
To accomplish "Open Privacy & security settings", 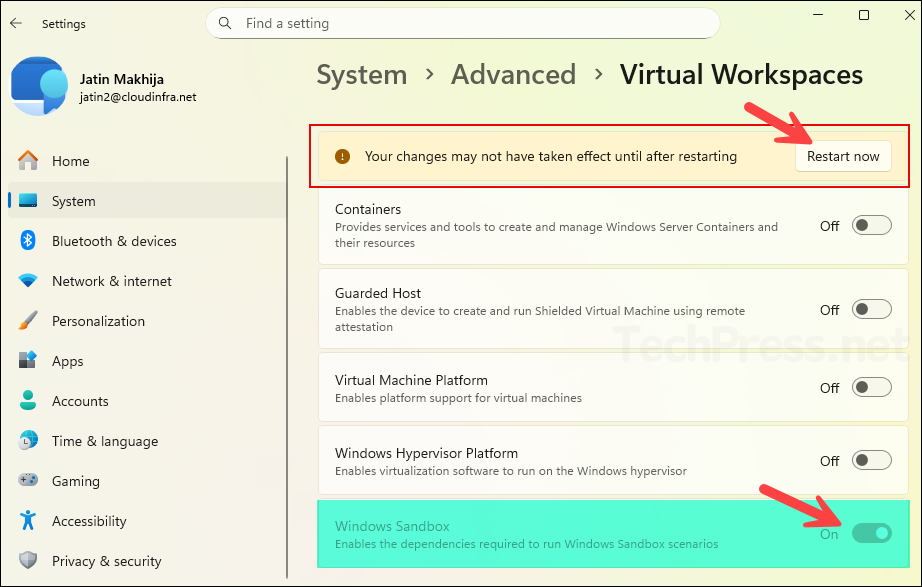I will (x=109, y=560).
